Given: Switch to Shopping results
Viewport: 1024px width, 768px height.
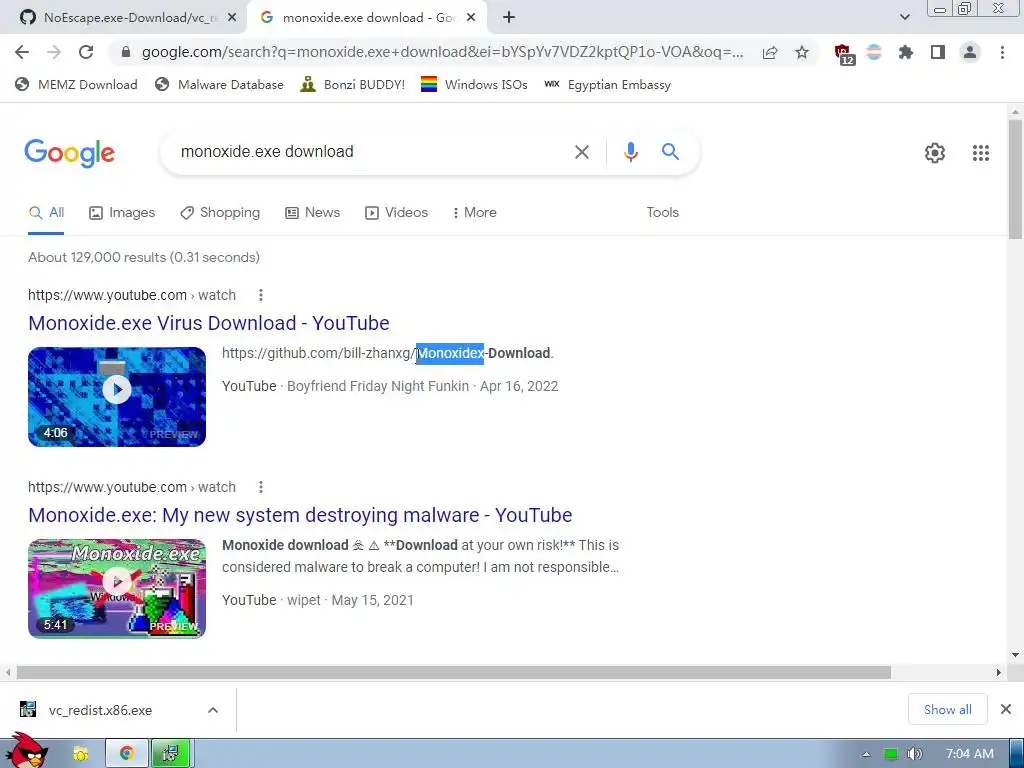Looking at the screenshot, I should pos(220,213).
